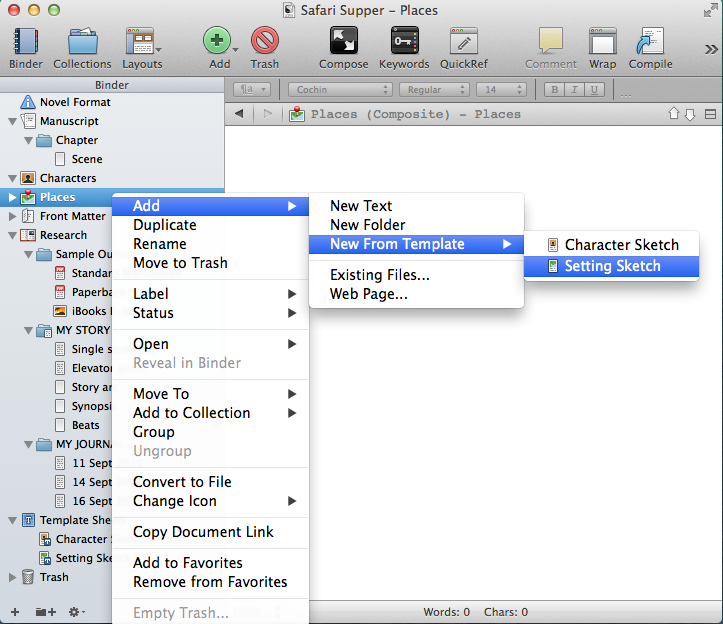Click Rename in the context menu
The width and height of the screenshot is (723, 624).
click(x=210, y=244)
